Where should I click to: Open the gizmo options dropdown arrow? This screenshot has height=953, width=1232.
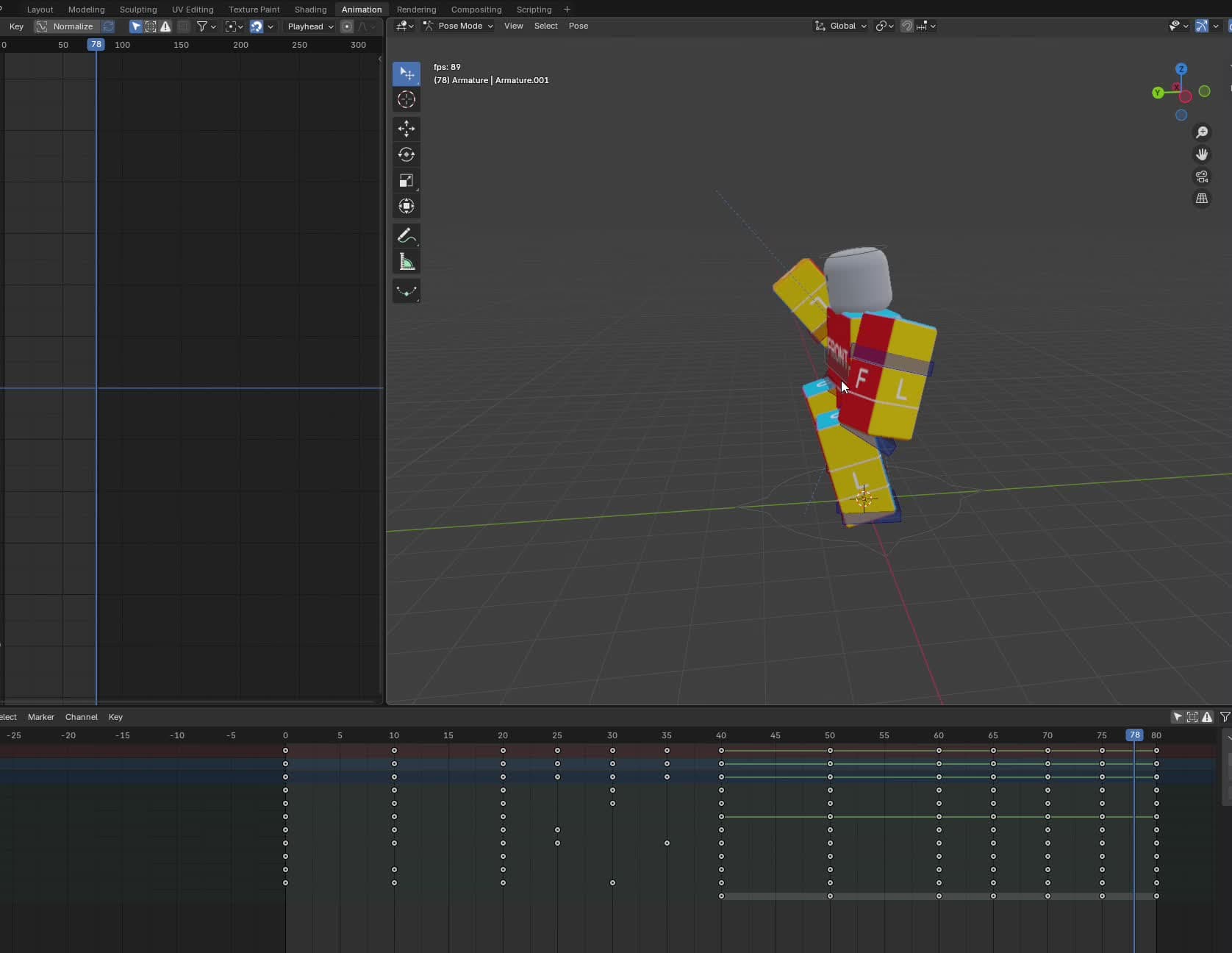pos(1216,26)
